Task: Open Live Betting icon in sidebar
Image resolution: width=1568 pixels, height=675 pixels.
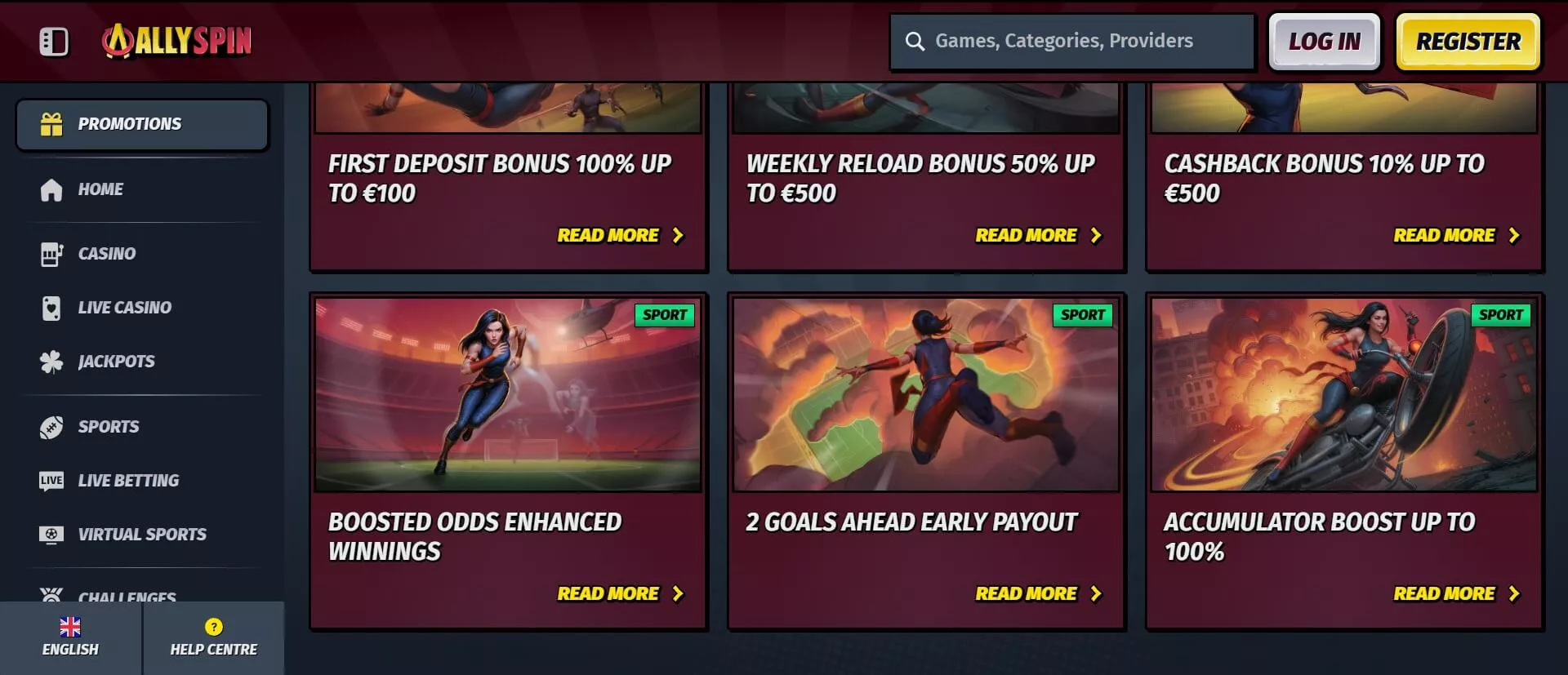Action: [x=51, y=481]
